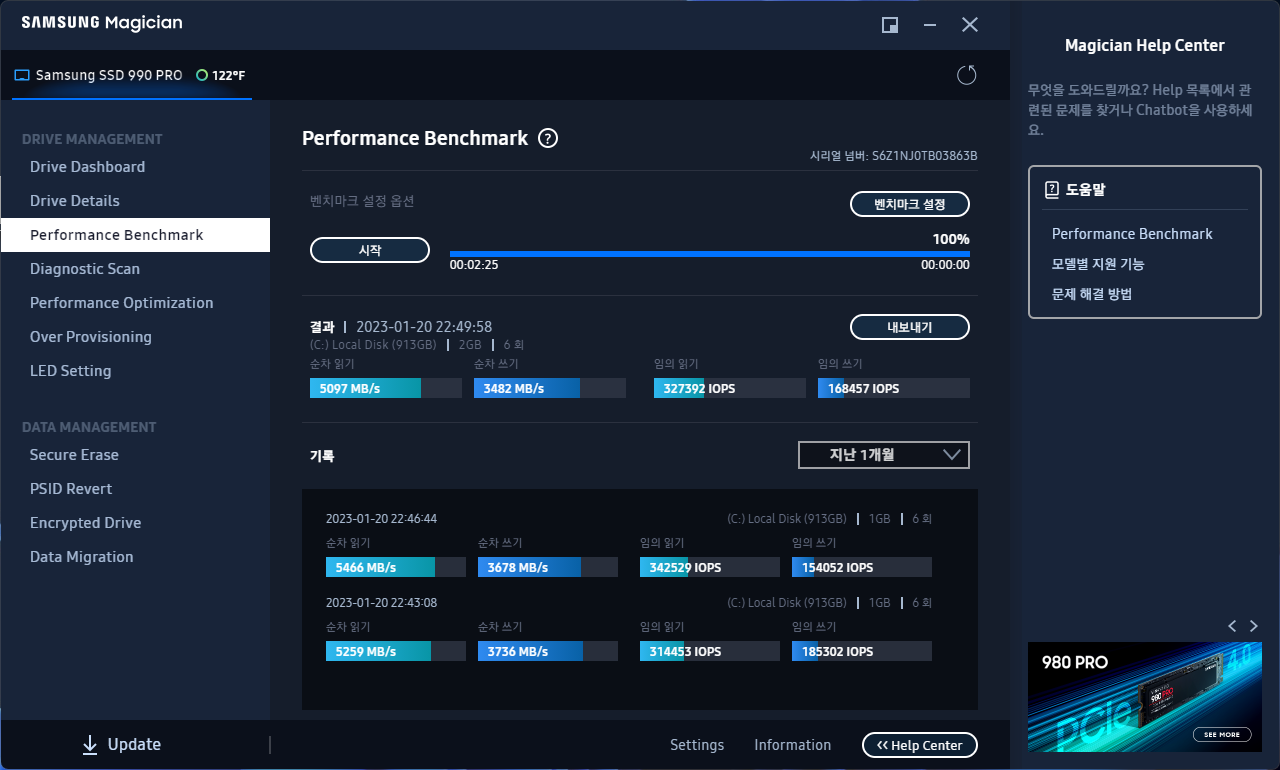Click the 314453 IOPS history value
This screenshot has width=1280, height=770.
(710, 651)
